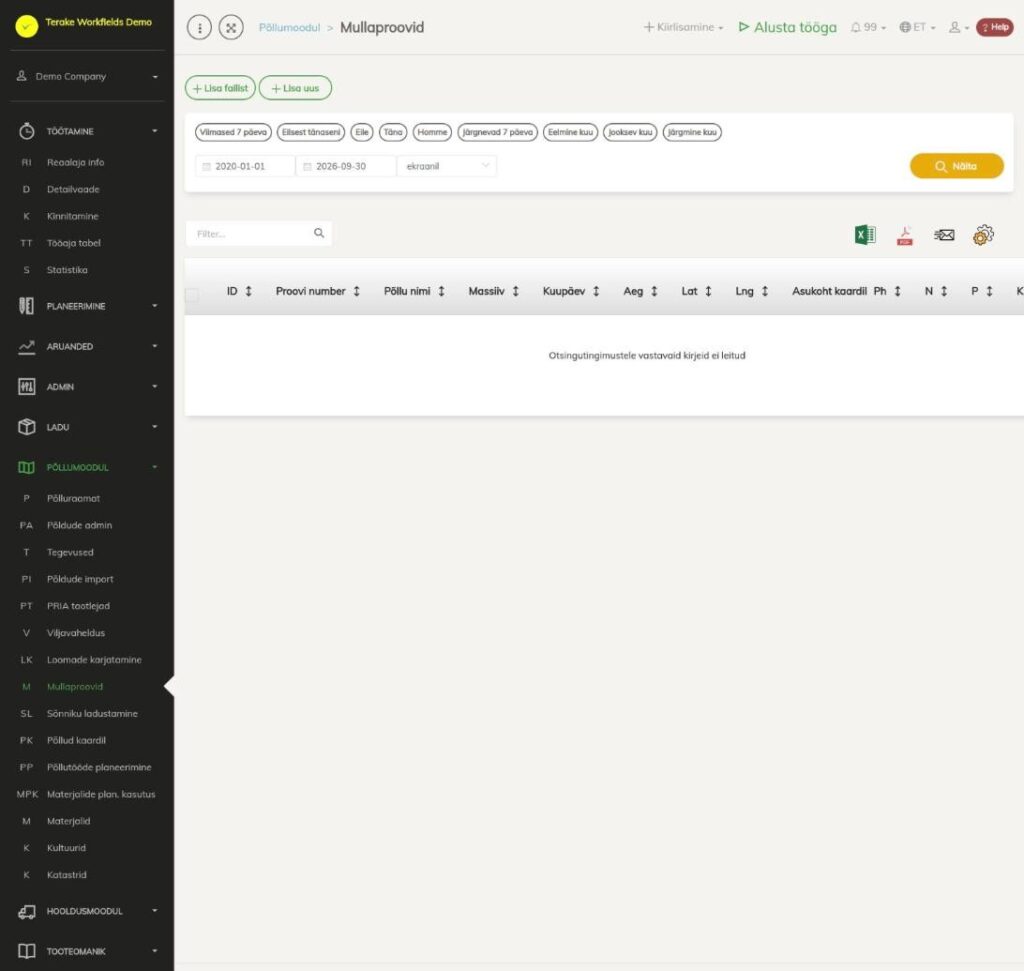The width and height of the screenshot is (1024, 971).
Task: Select the Jooksev kuu date preset
Action: click(630, 132)
